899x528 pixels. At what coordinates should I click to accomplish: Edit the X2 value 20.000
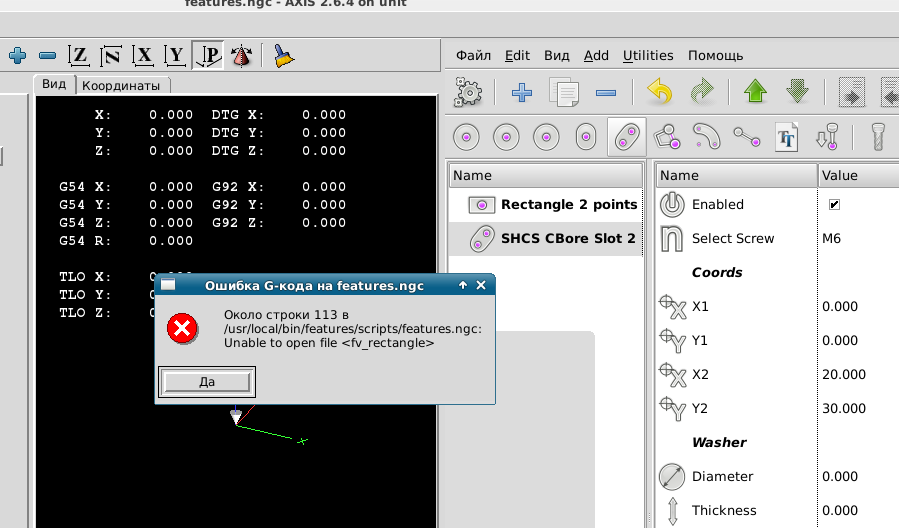click(844, 374)
